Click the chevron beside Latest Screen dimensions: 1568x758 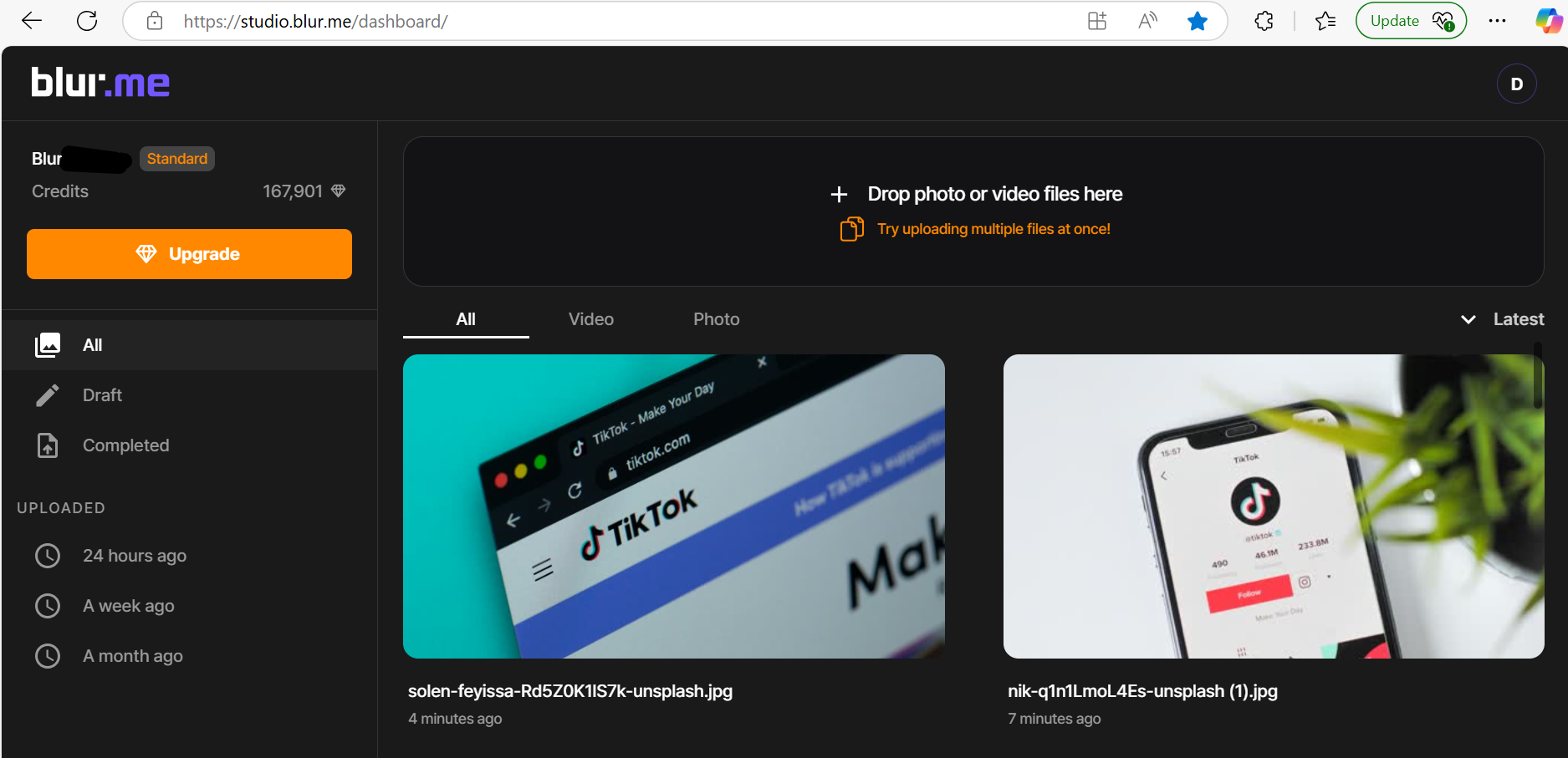[1468, 319]
